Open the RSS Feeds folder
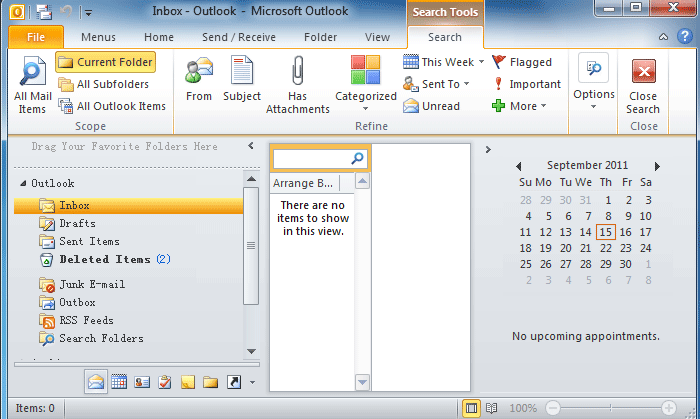The image size is (700, 419). point(76,320)
